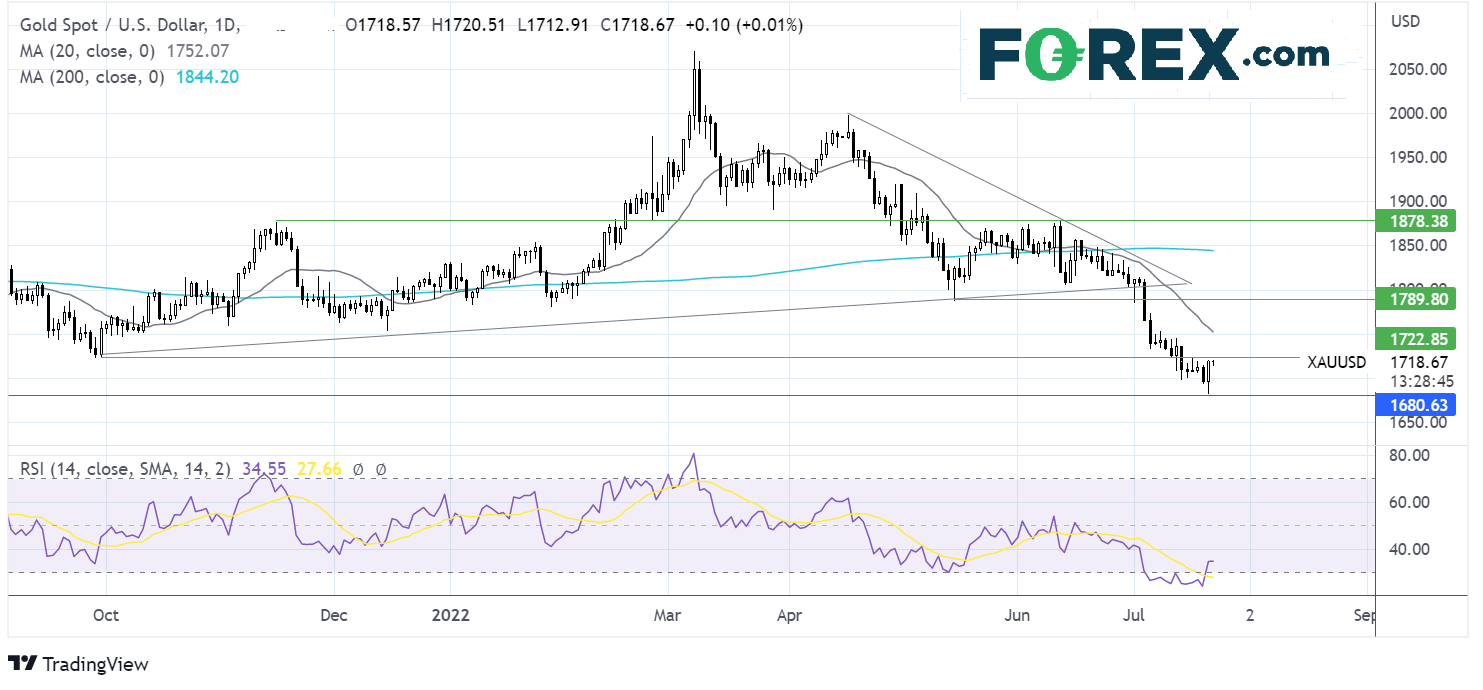Click the Jul date on time axis

(x=1134, y=614)
